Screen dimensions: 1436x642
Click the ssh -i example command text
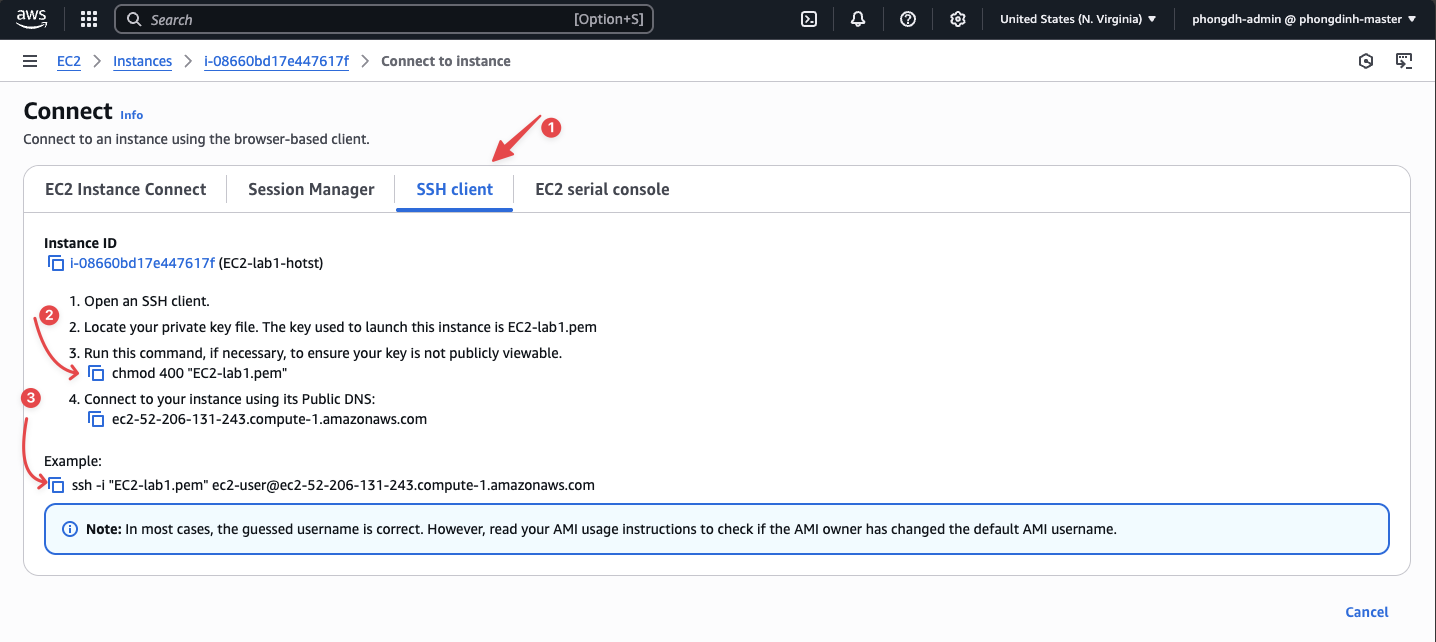(334, 485)
